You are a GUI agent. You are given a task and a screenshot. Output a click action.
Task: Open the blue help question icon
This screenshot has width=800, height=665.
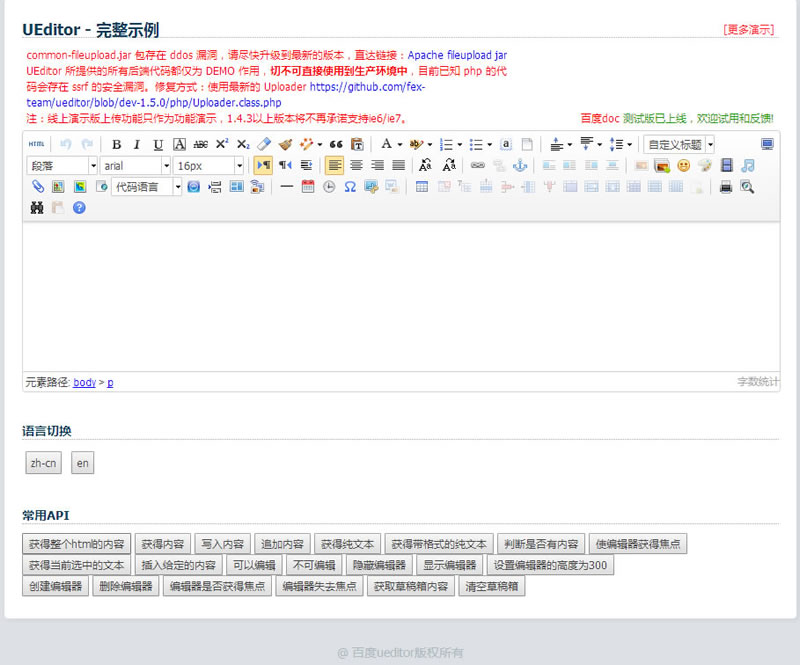point(79,208)
